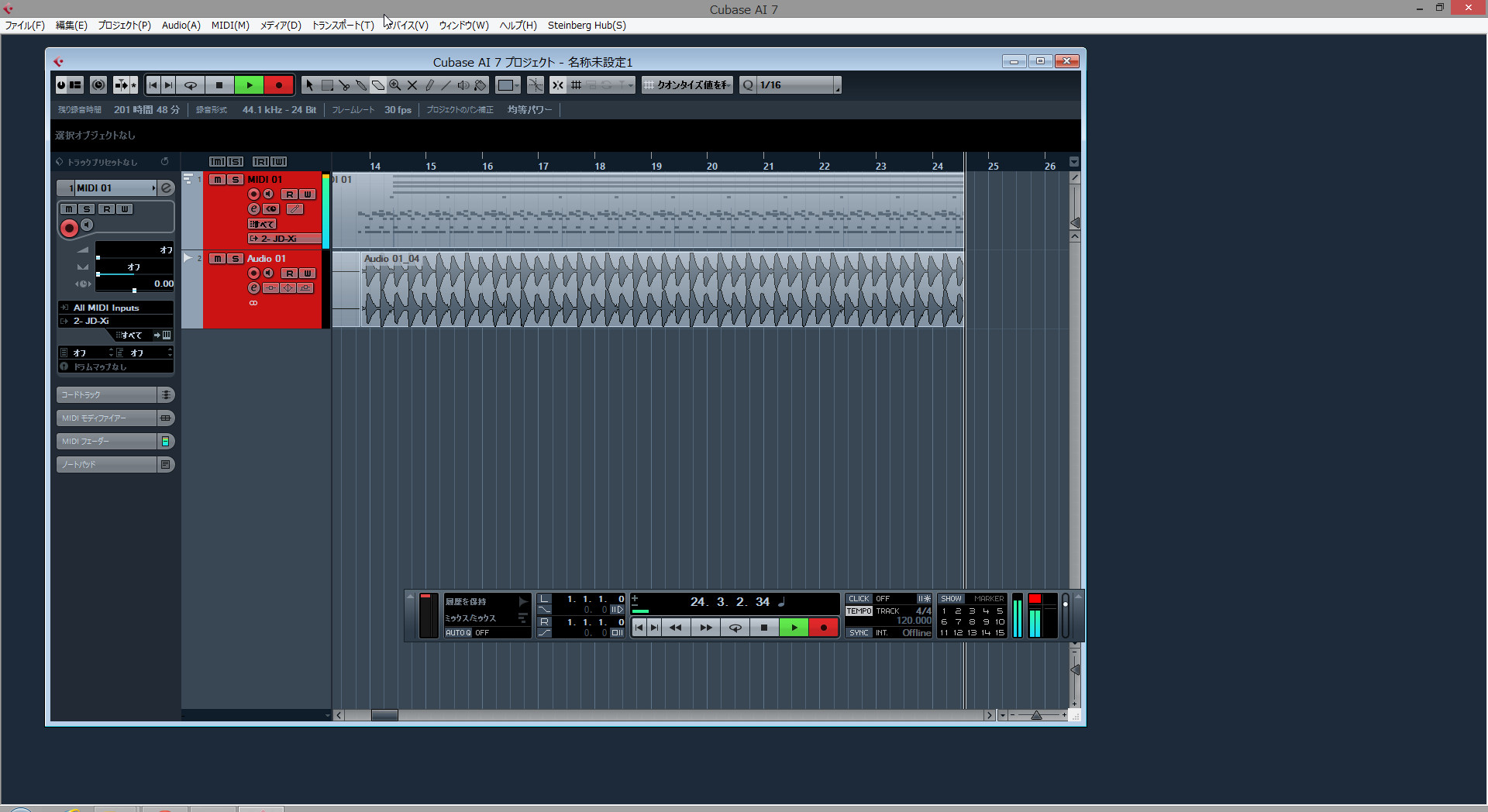Screen dimensions: 1488x812
Task: Jump to marker 7 on transport panel
Action: click(x=958, y=622)
